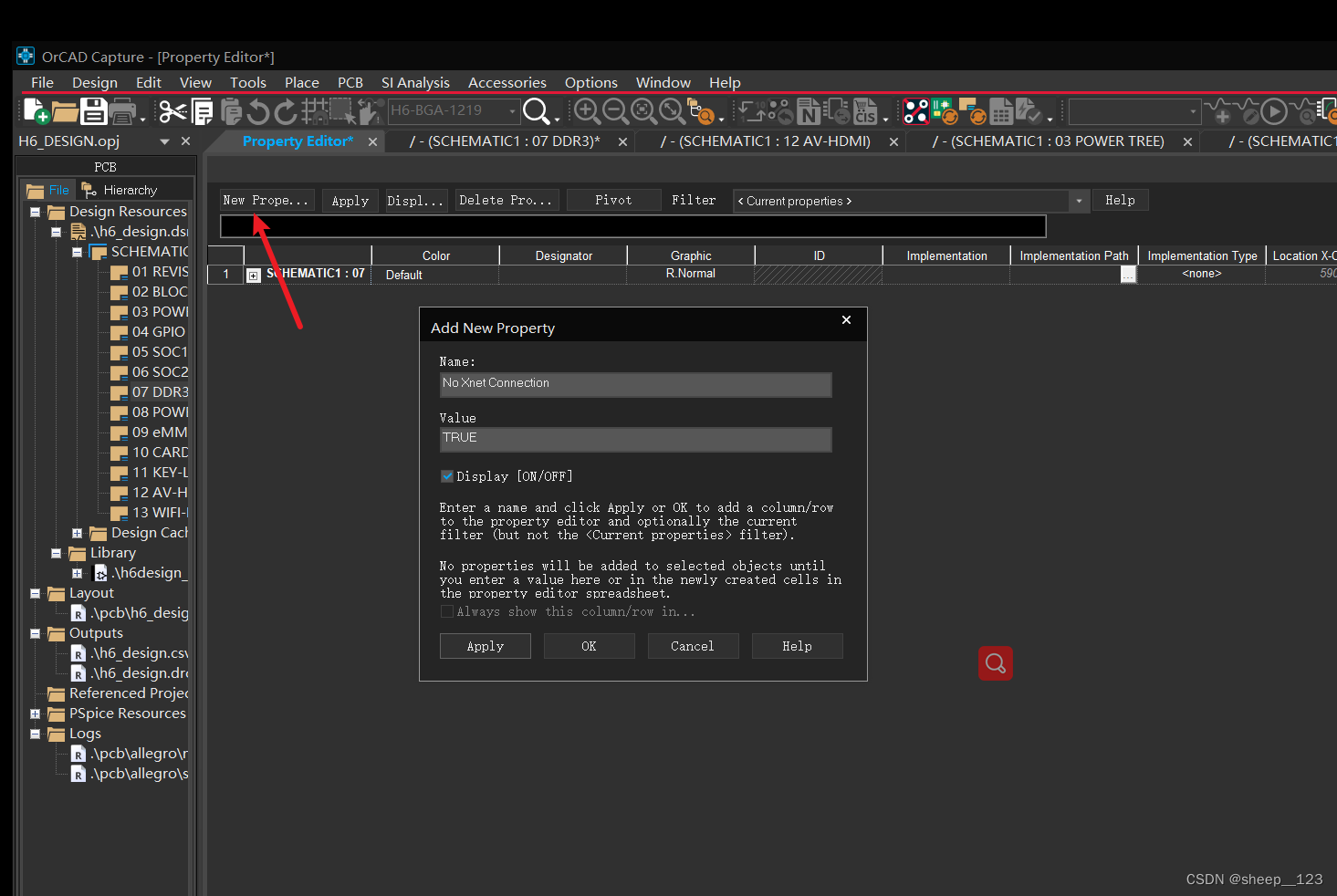Click the Annotate toolbar icon
Viewport: 1337px width, 896px height.
coord(751,111)
